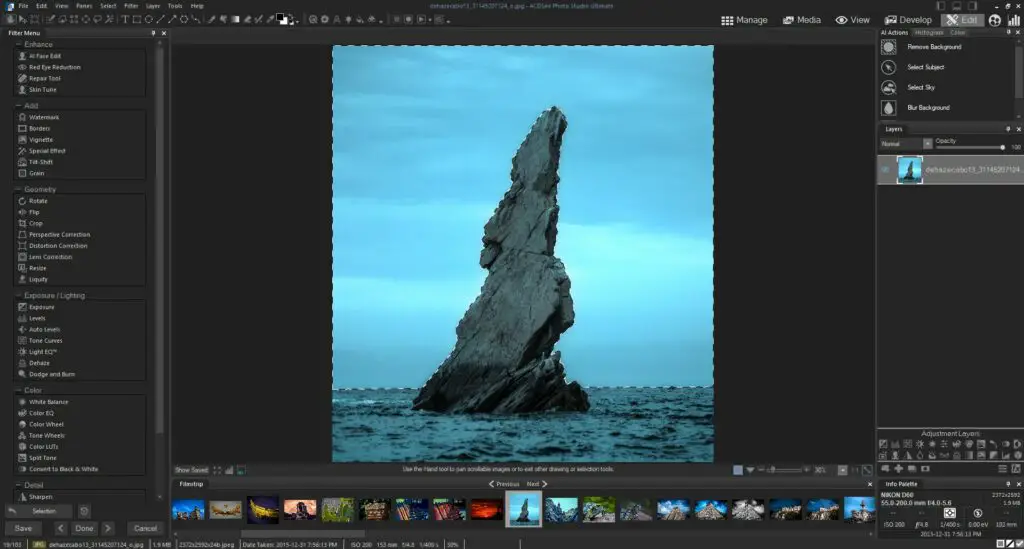Switch to Develop mode
Viewport: 1024px width, 549px height.
905,19
